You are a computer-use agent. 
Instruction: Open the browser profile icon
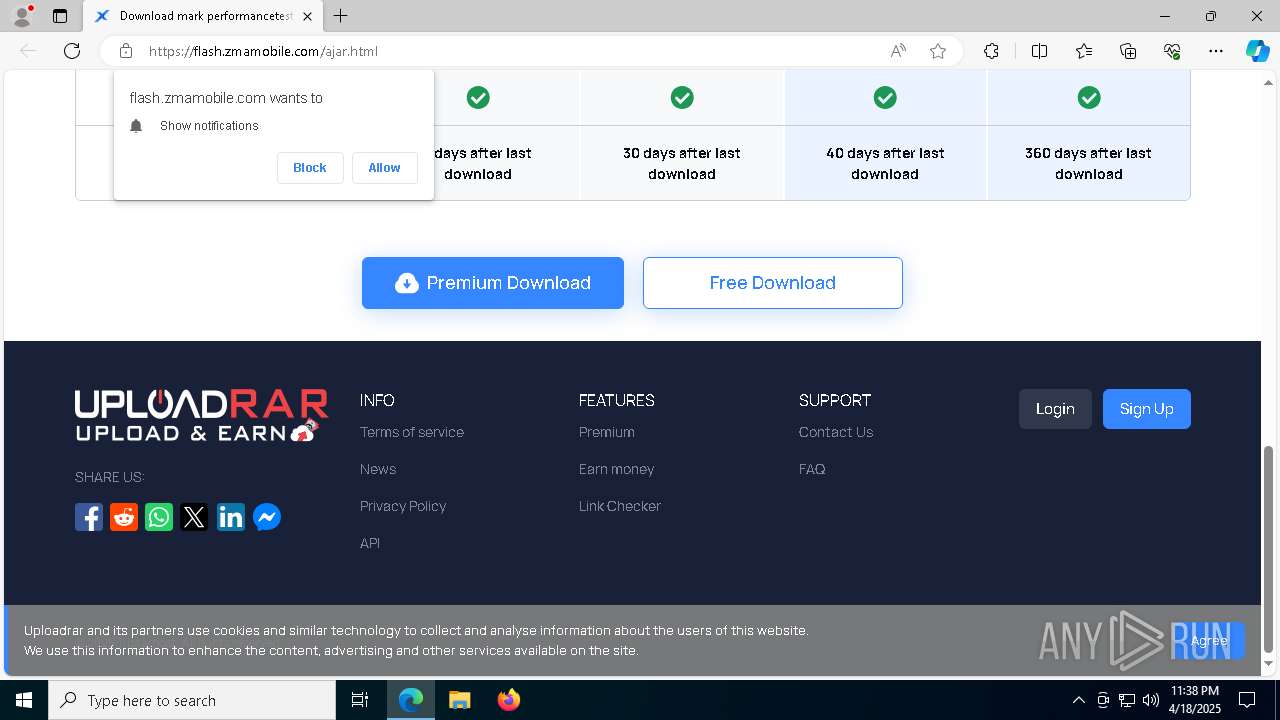(x=22, y=16)
